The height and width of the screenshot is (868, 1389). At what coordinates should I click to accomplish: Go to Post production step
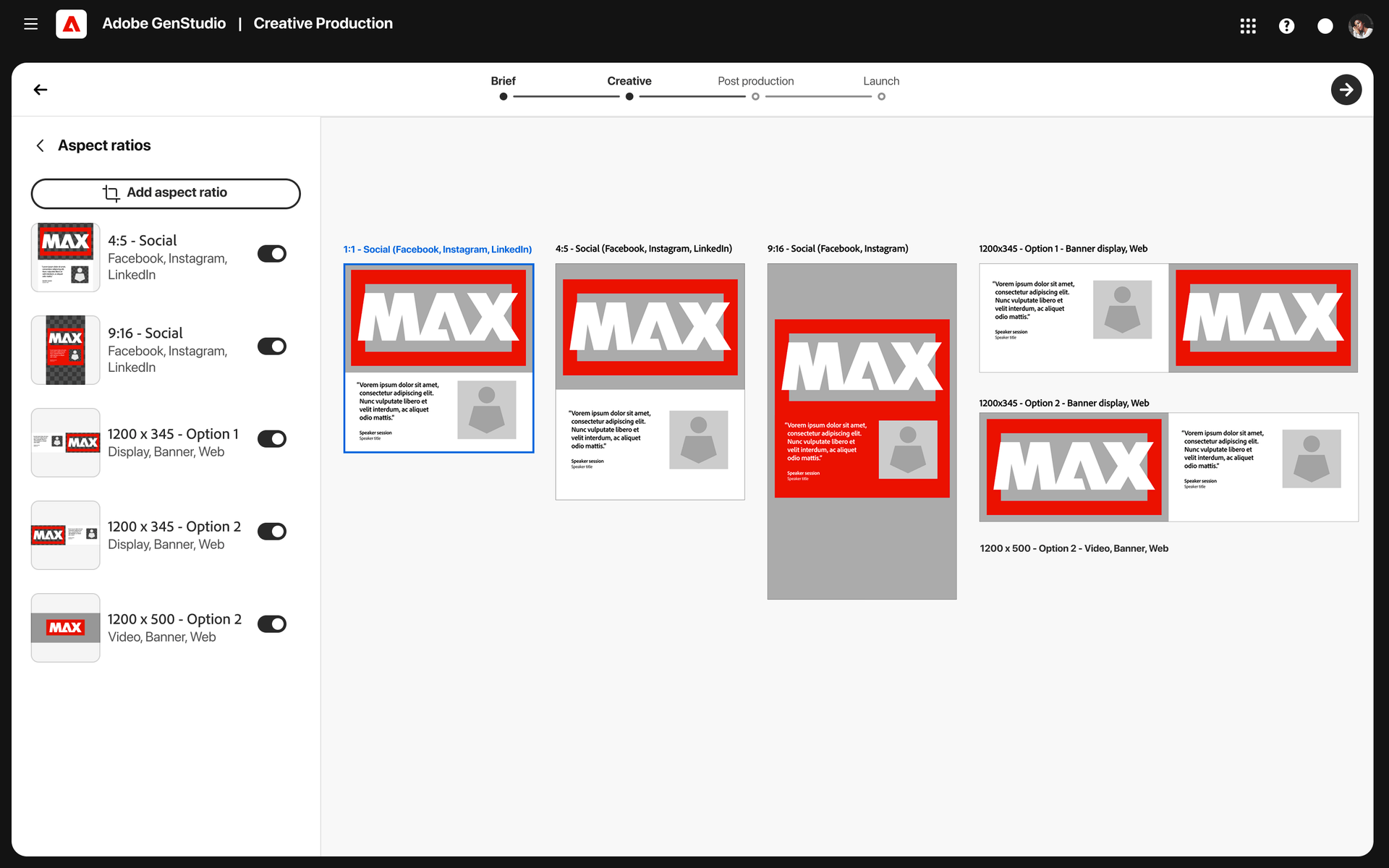(755, 81)
